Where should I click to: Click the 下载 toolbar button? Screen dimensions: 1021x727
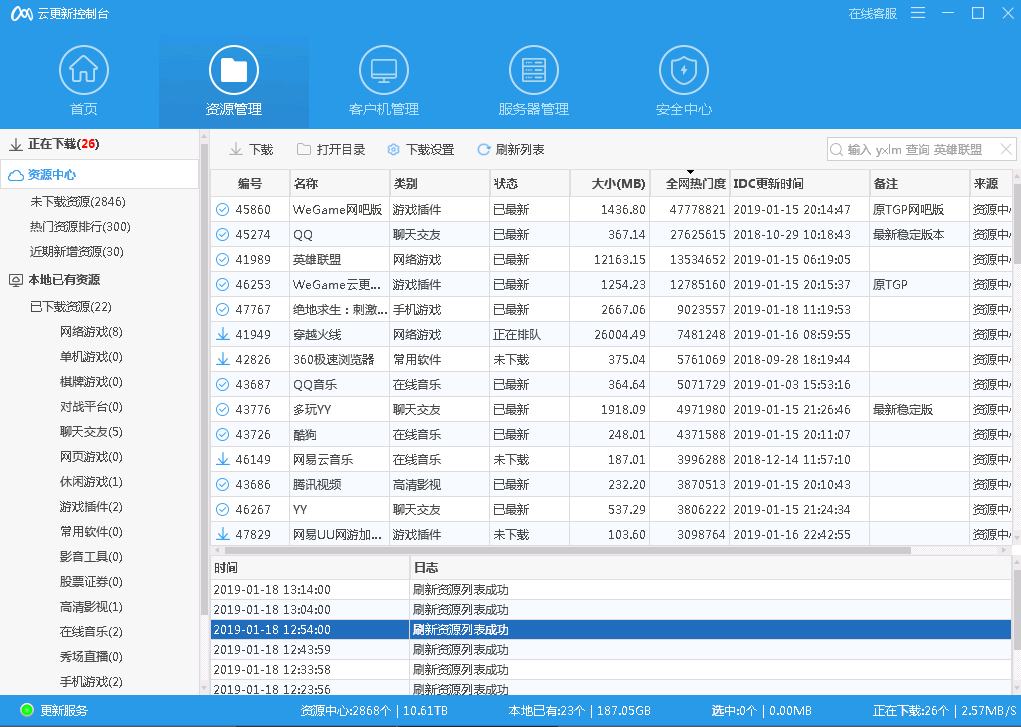251,150
